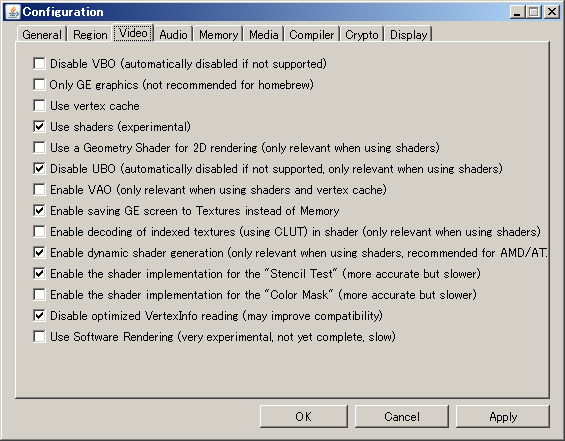Enable the Disable VBO checkbox

click(39, 64)
